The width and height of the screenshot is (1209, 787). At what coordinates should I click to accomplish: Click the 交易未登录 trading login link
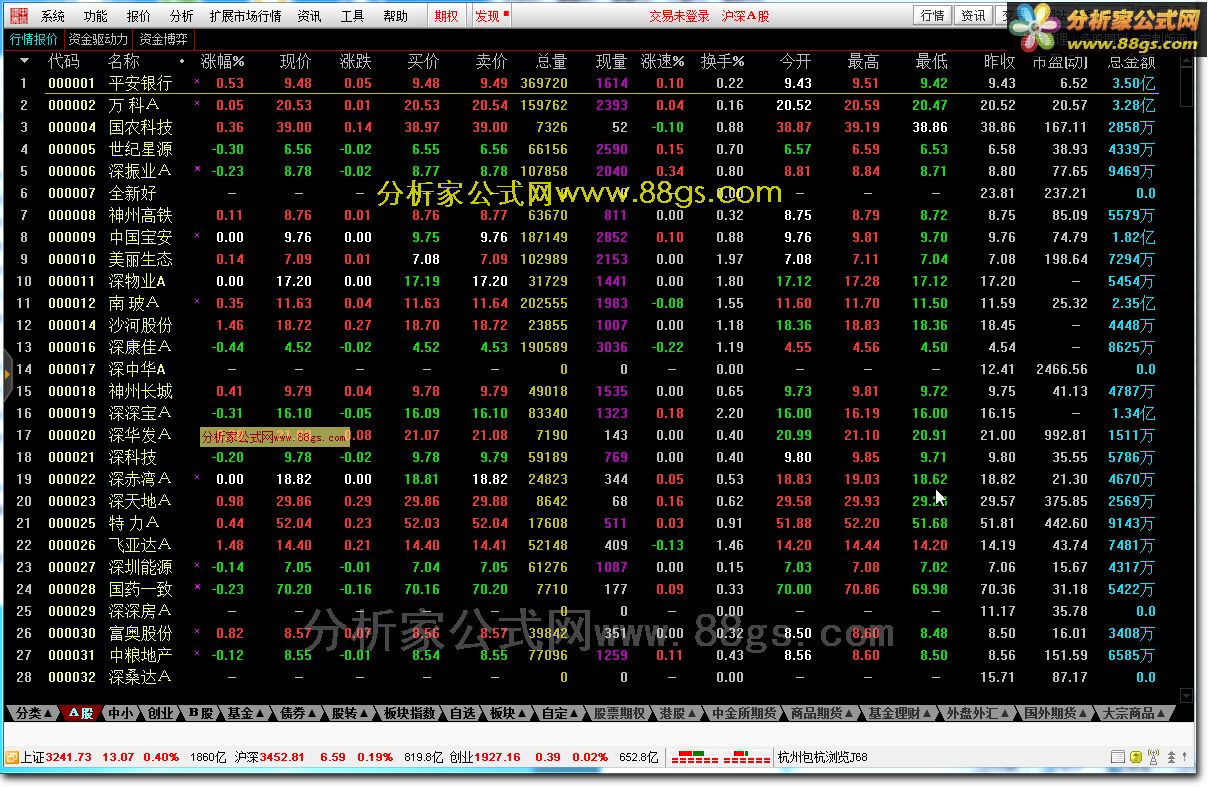click(x=679, y=16)
